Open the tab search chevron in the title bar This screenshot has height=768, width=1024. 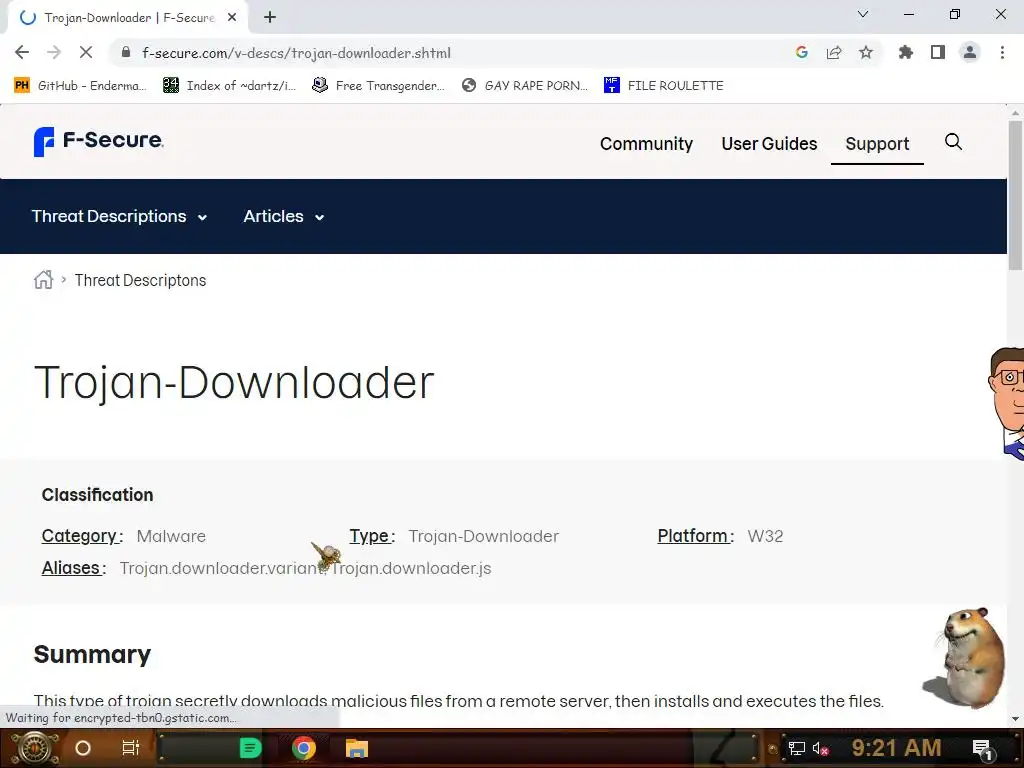tap(863, 14)
